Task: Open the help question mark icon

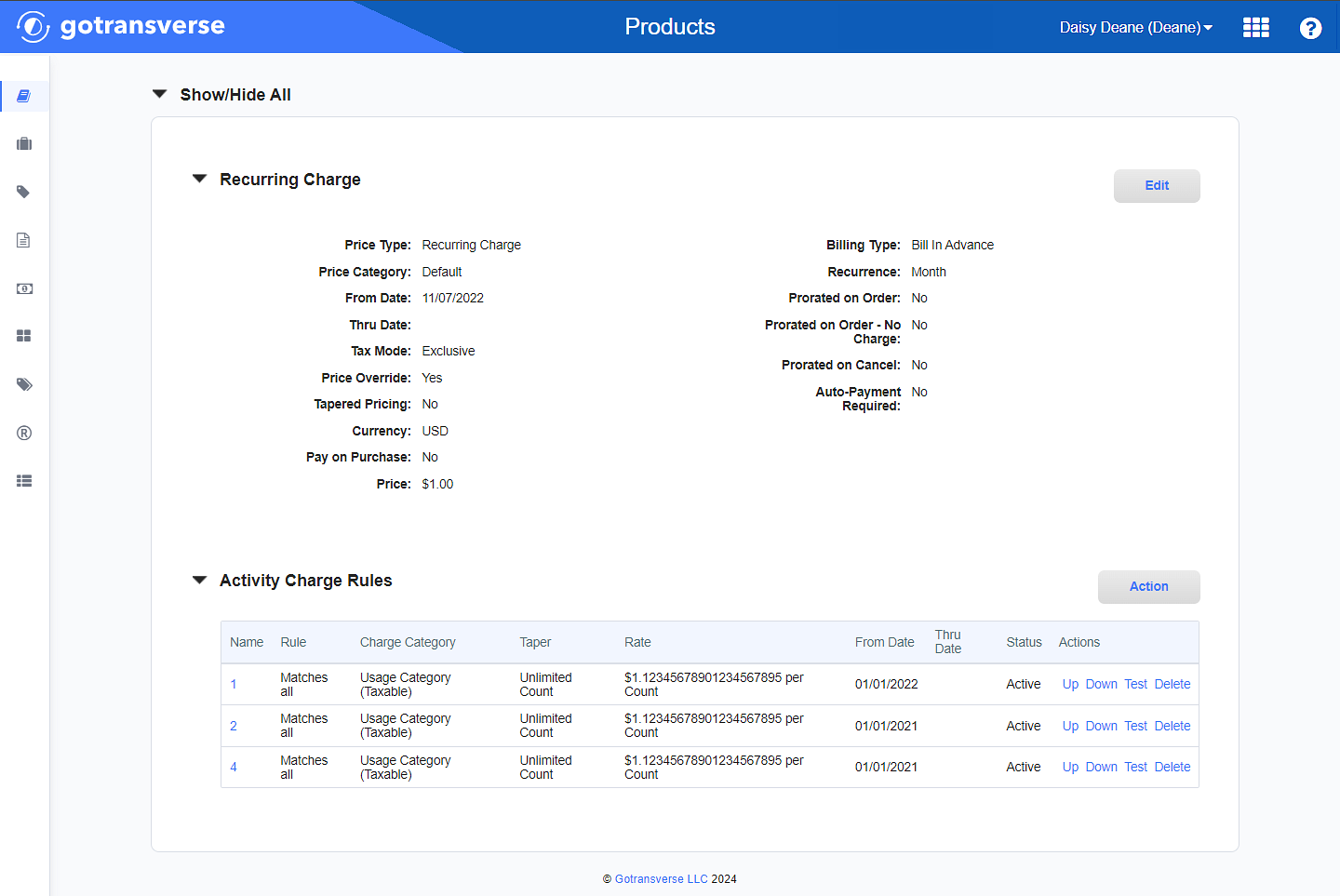Action: 1310,28
